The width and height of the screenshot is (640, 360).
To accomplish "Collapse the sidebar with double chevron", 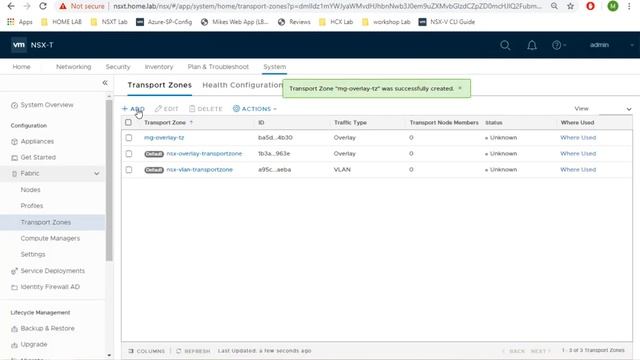I will click(x=105, y=83).
